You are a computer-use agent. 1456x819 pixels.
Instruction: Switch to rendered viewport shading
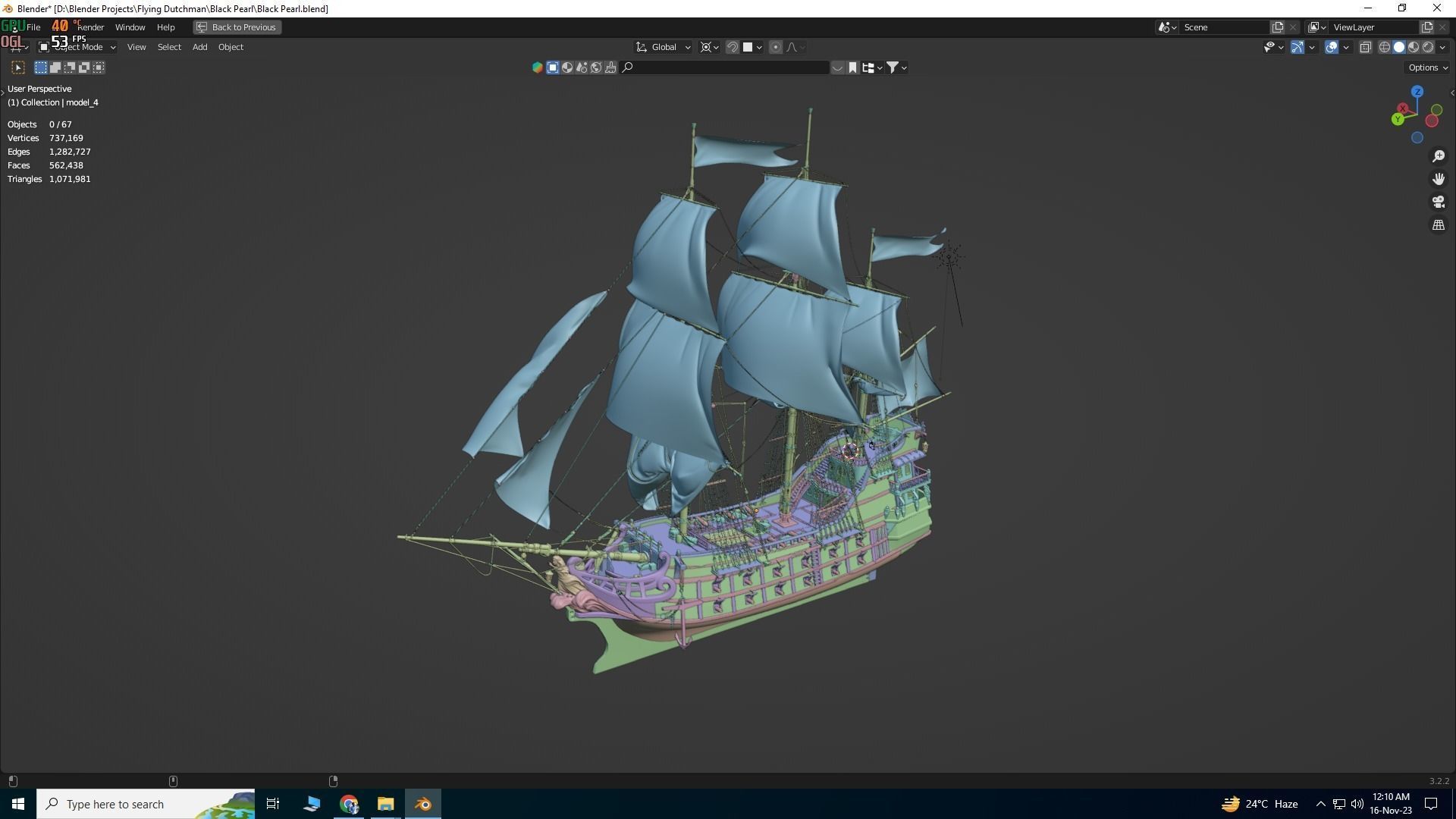coord(1428,47)
